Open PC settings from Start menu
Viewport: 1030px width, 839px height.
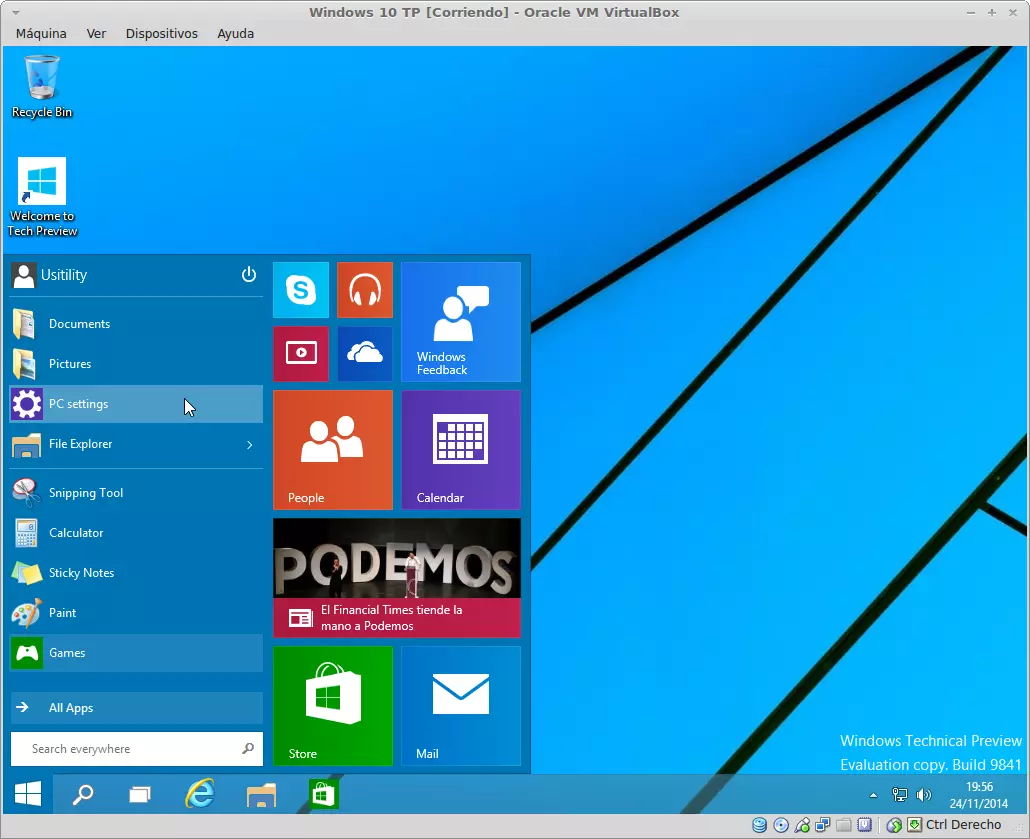pos(135,404)
